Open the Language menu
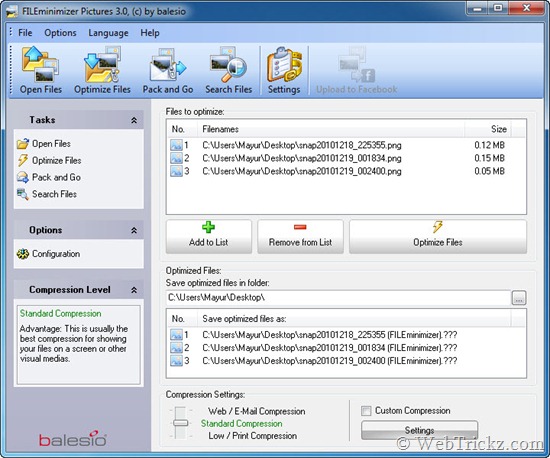 [108, 33]
